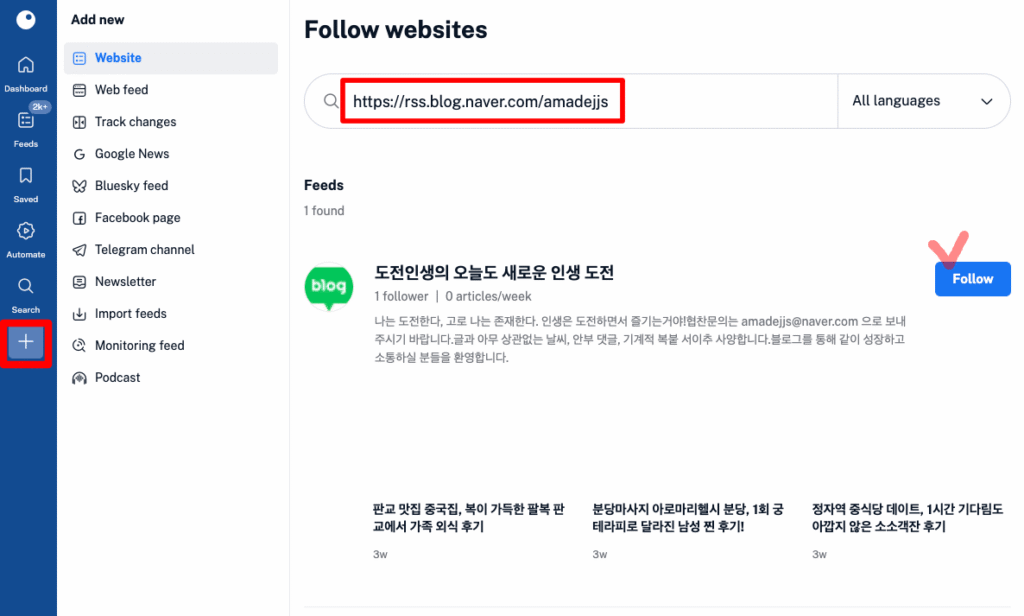Open the Saved bookmark icon
This screenshot has height=616, width=1024.
(x=26, y=176)
